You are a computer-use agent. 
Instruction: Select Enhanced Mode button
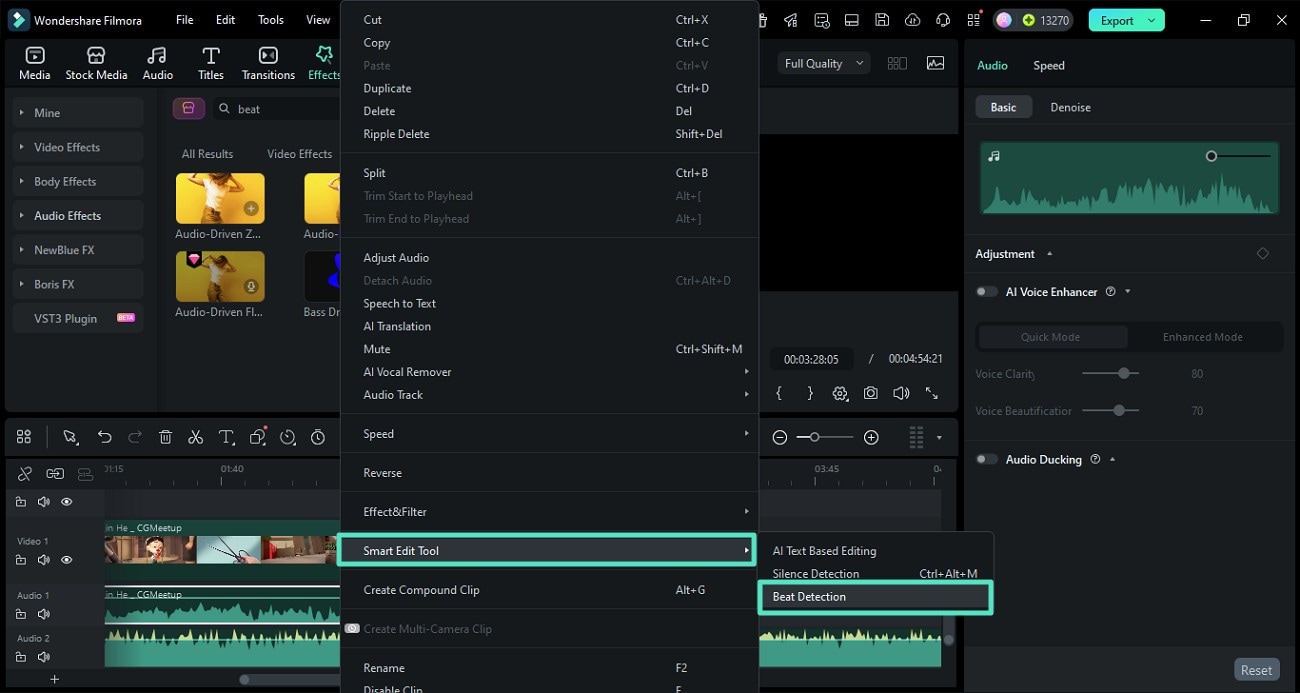click(x=1202, y=337)
